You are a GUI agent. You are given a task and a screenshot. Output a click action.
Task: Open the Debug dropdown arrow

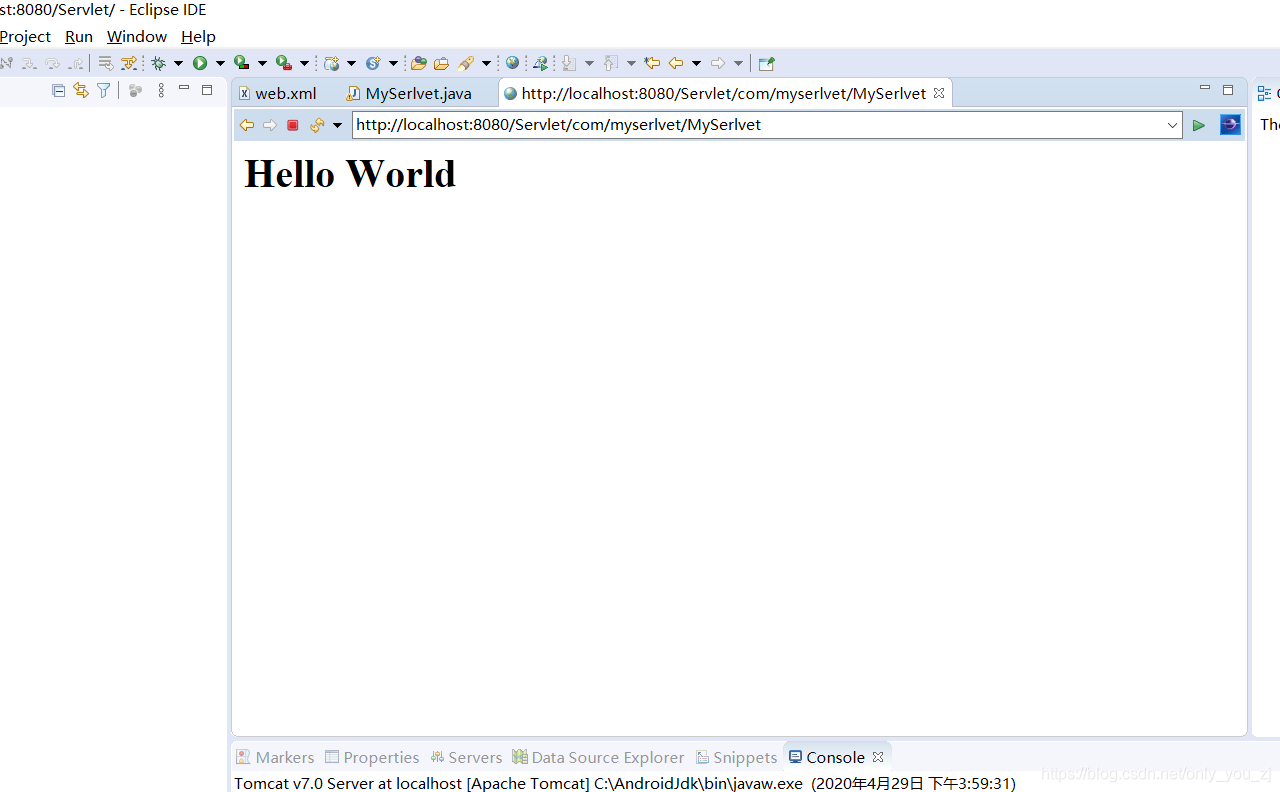(180, 62)
